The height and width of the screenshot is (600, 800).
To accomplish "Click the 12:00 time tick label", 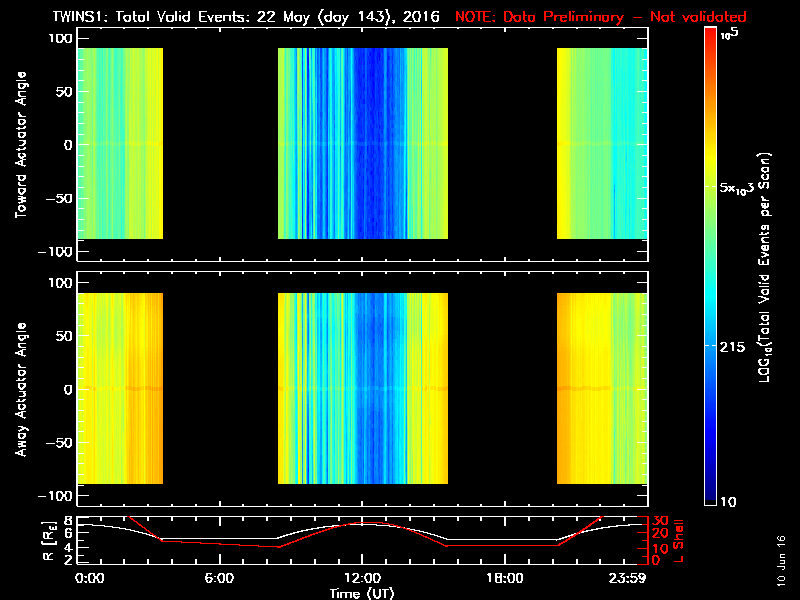I will pos(362,578).
